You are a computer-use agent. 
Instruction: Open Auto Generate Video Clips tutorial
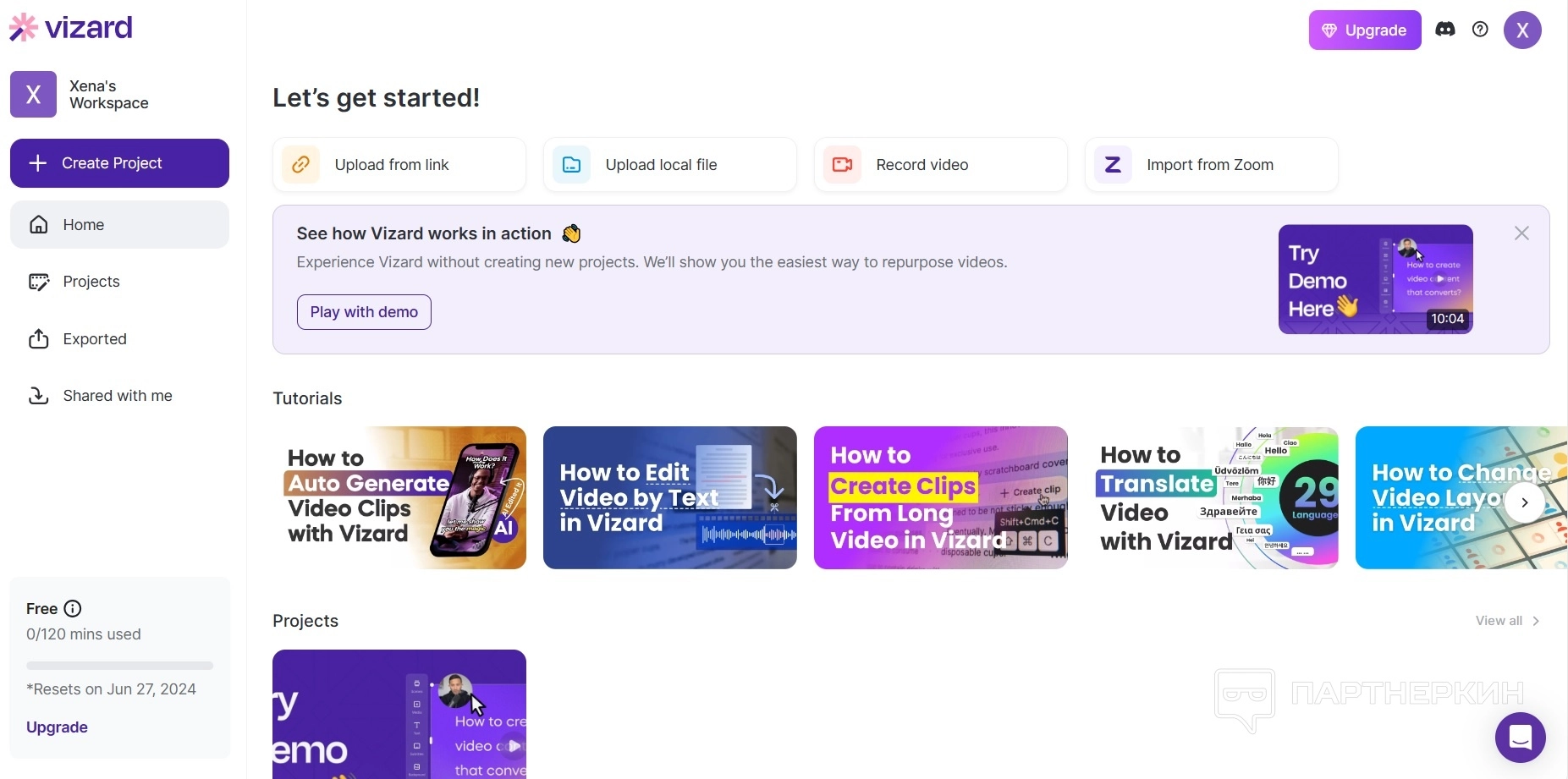click(399, 497)
